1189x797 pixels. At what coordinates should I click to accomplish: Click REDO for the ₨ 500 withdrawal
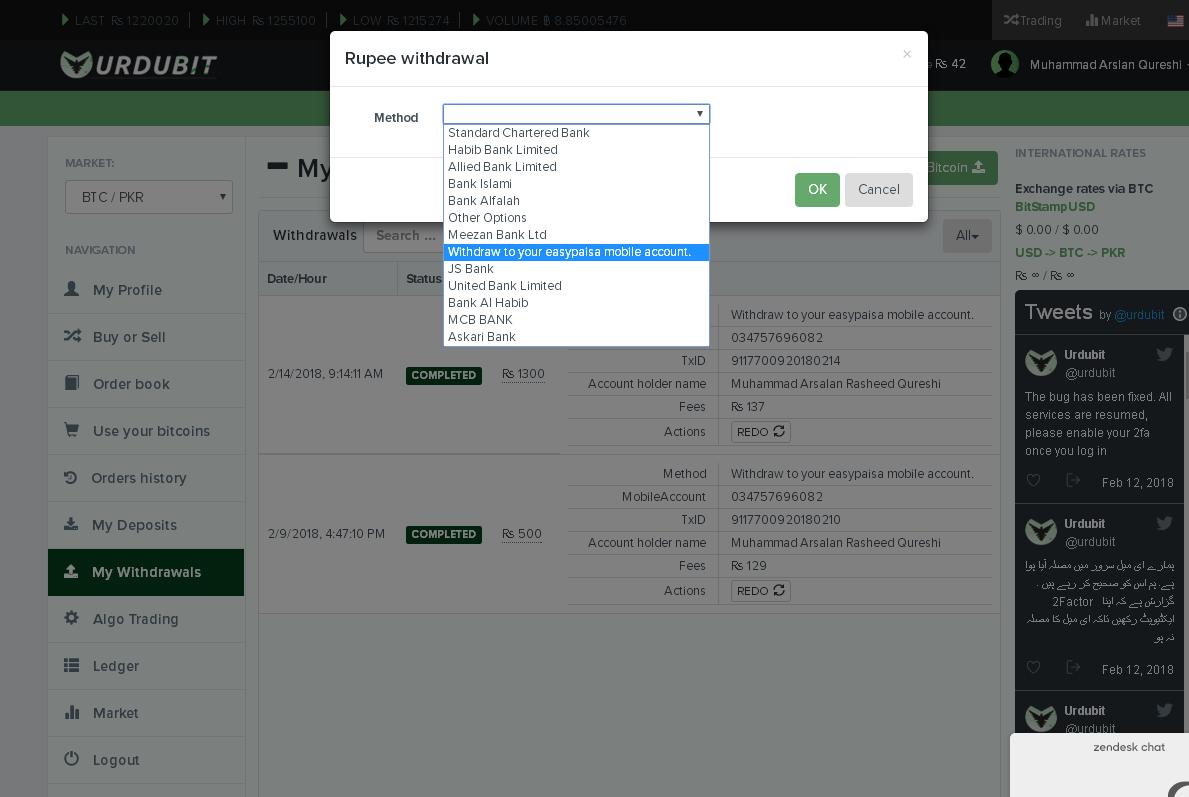[761, 591]
